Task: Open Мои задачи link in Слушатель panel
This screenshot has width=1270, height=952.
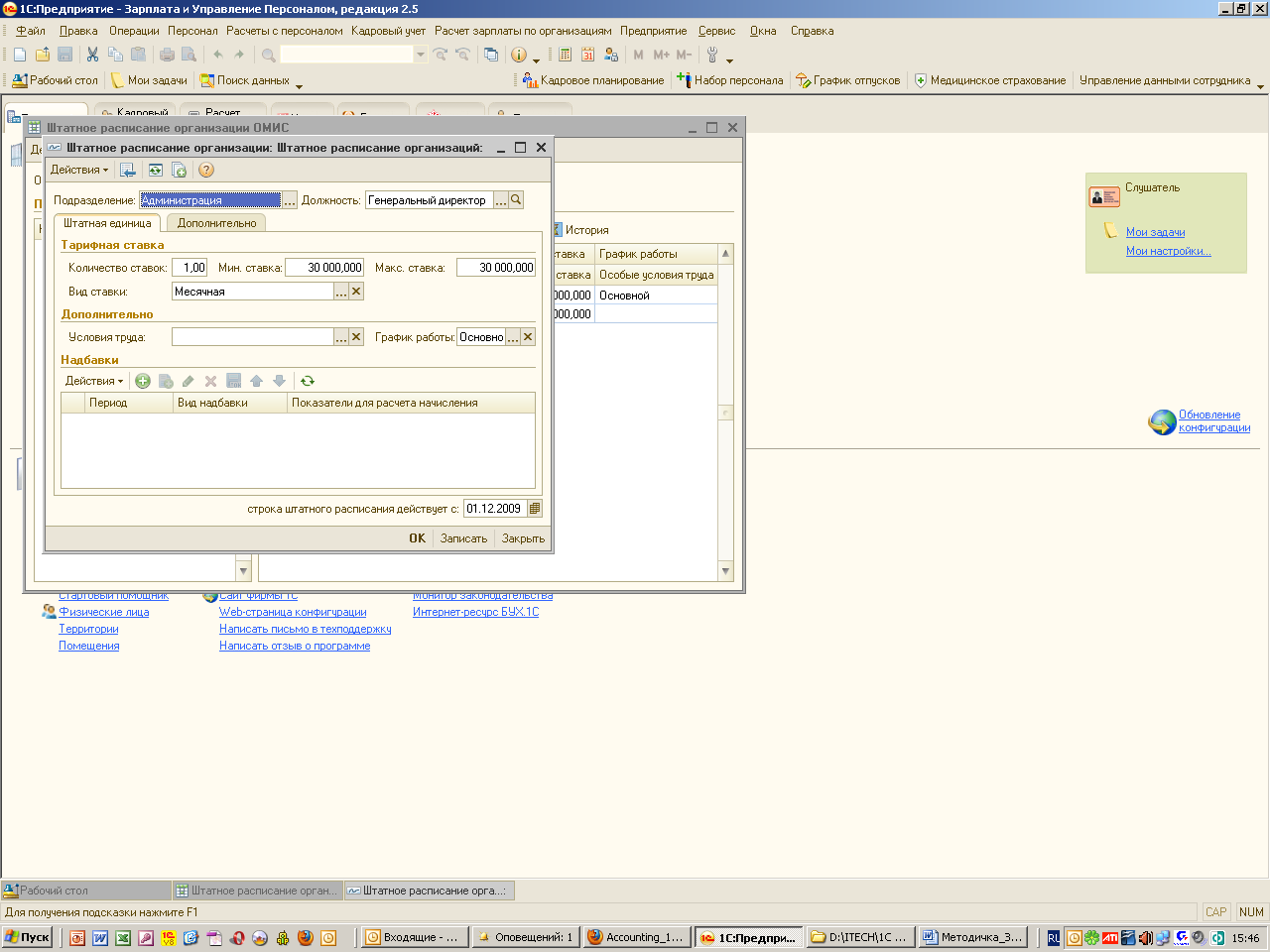Action: coord(1155,232)
